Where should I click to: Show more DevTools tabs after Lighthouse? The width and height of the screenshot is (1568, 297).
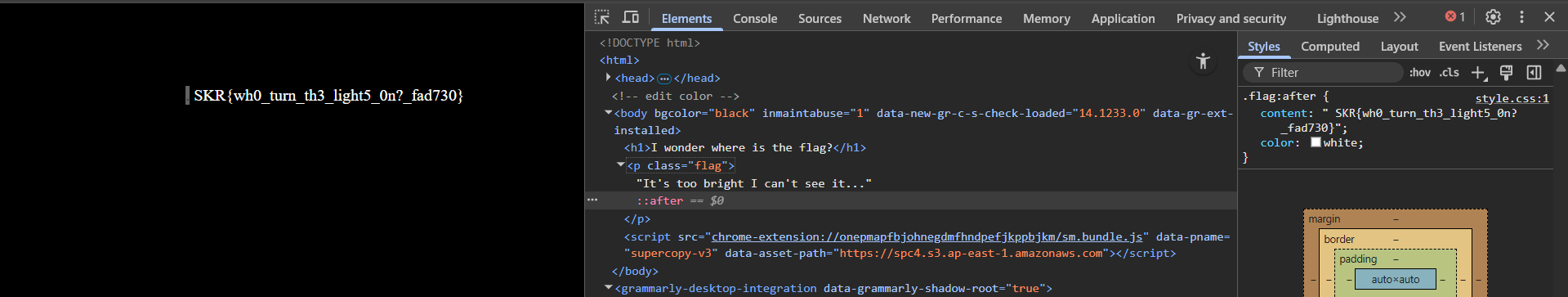pyautogui.click(x=1400, y=17)
